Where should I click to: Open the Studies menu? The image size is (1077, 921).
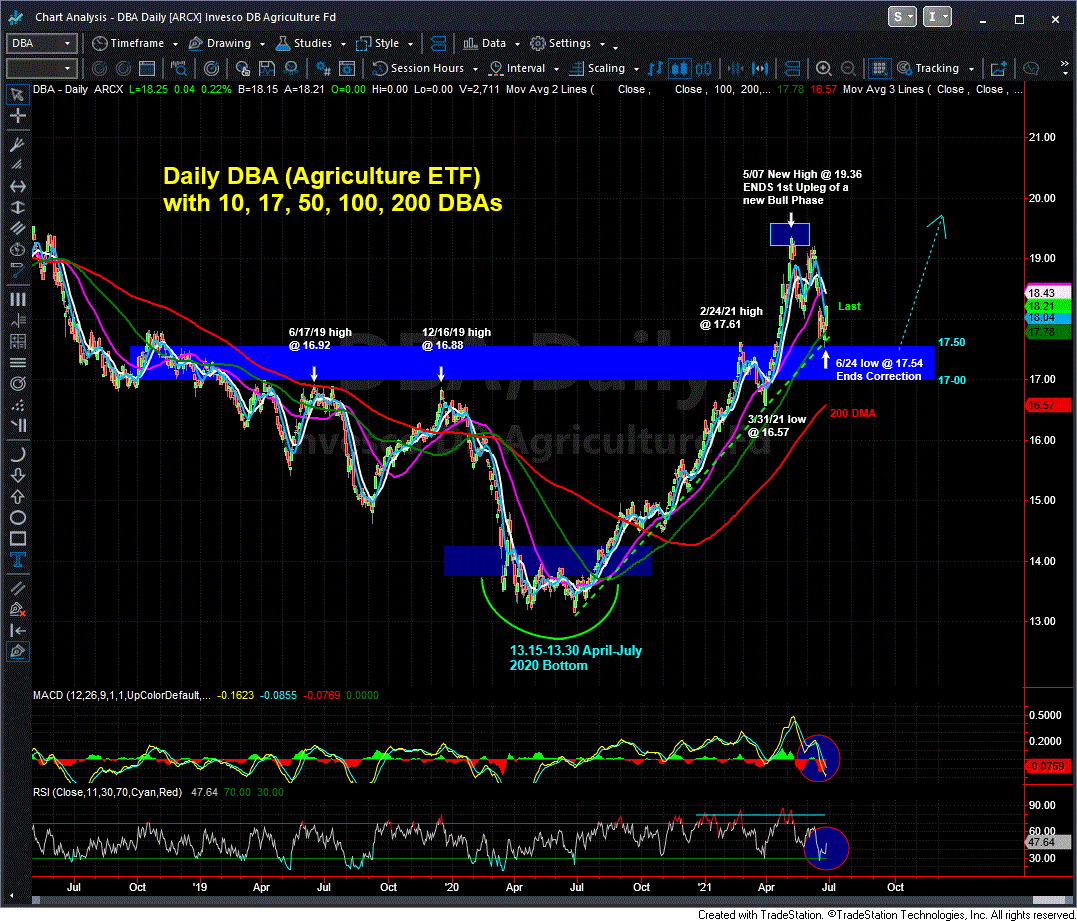pos(311,43)
